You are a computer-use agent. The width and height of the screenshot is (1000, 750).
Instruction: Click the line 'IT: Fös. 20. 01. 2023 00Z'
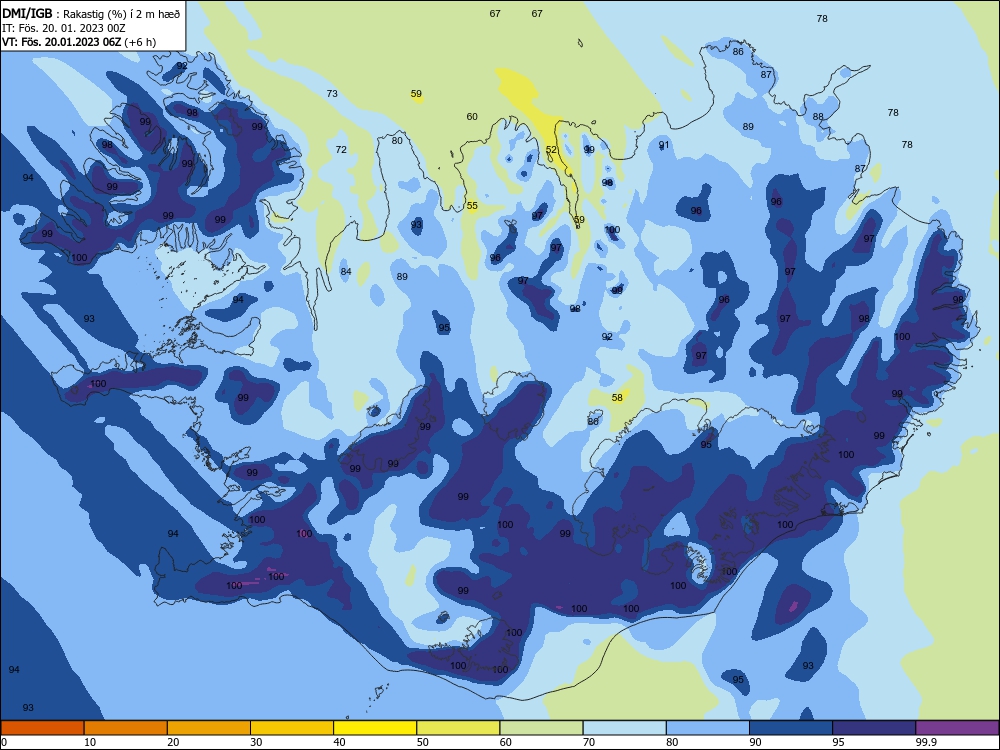coord(63,28)
